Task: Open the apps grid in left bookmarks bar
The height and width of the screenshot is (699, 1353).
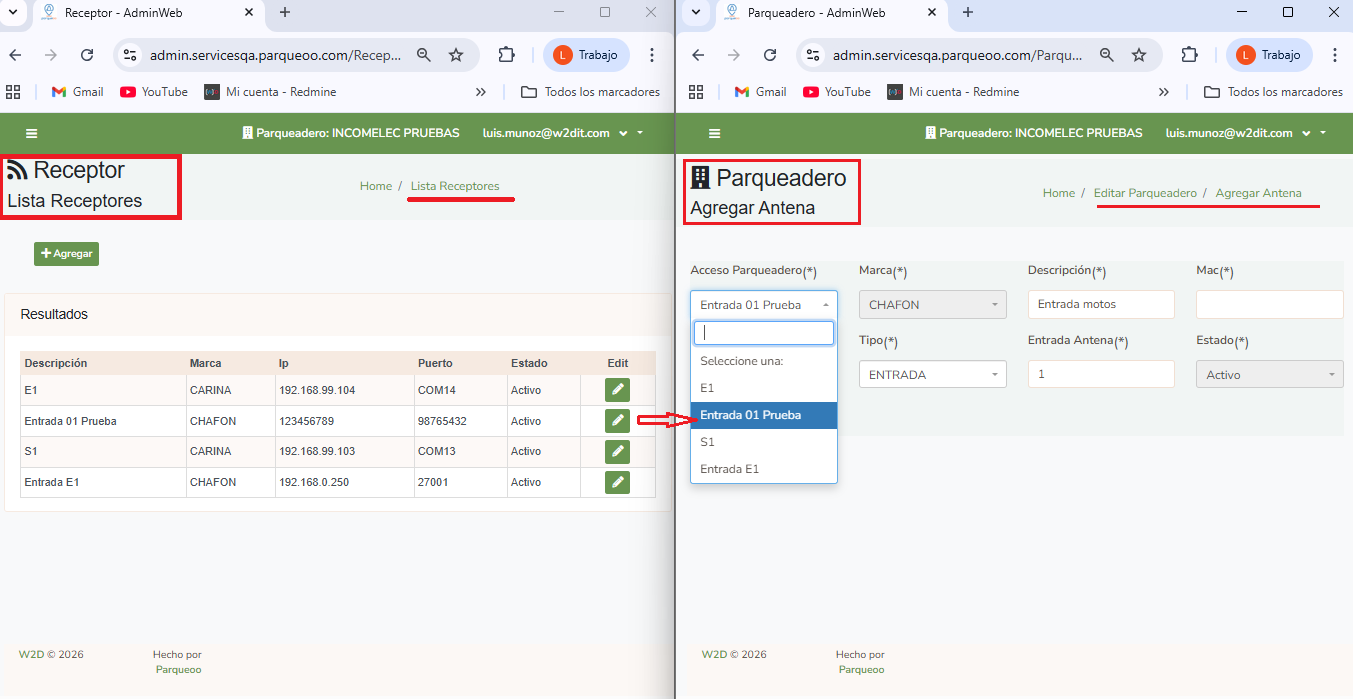Action: click(x=13, y=92)
